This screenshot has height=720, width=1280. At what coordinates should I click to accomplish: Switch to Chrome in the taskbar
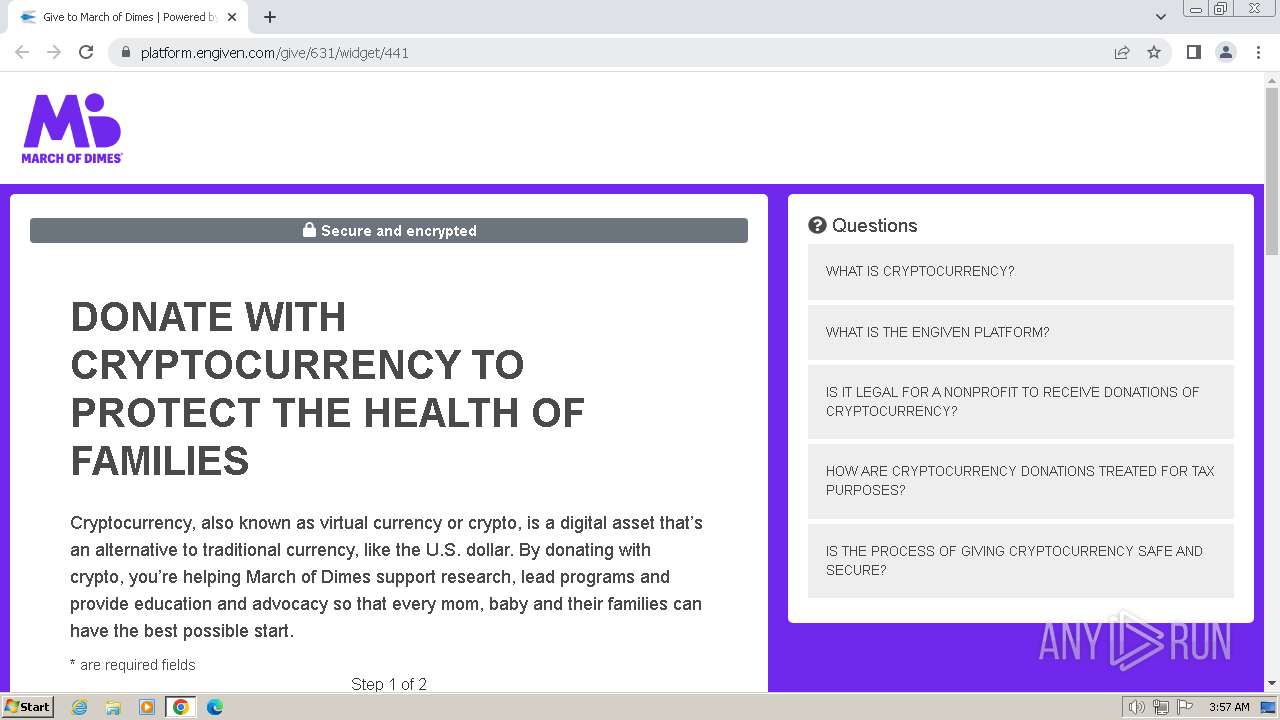(181, 707)
